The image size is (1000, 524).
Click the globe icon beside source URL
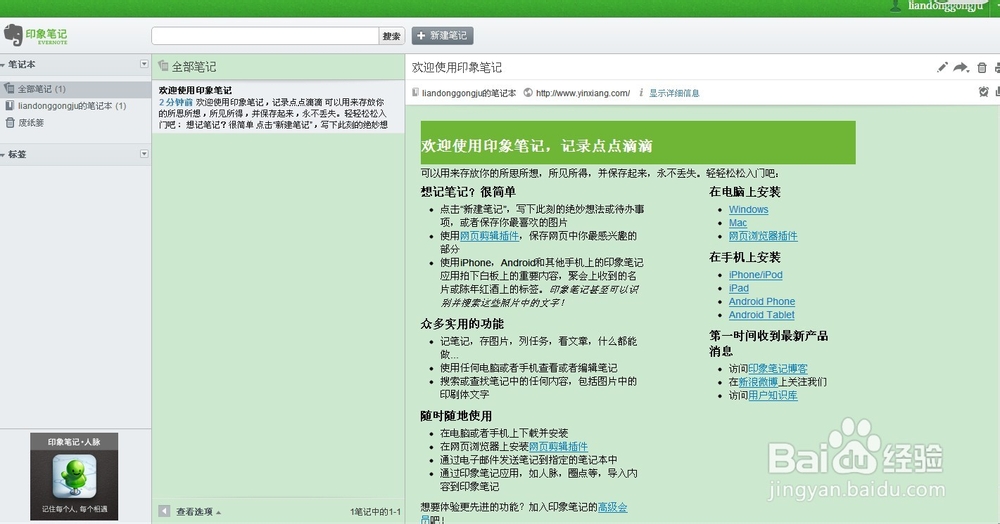coord(528,92)
